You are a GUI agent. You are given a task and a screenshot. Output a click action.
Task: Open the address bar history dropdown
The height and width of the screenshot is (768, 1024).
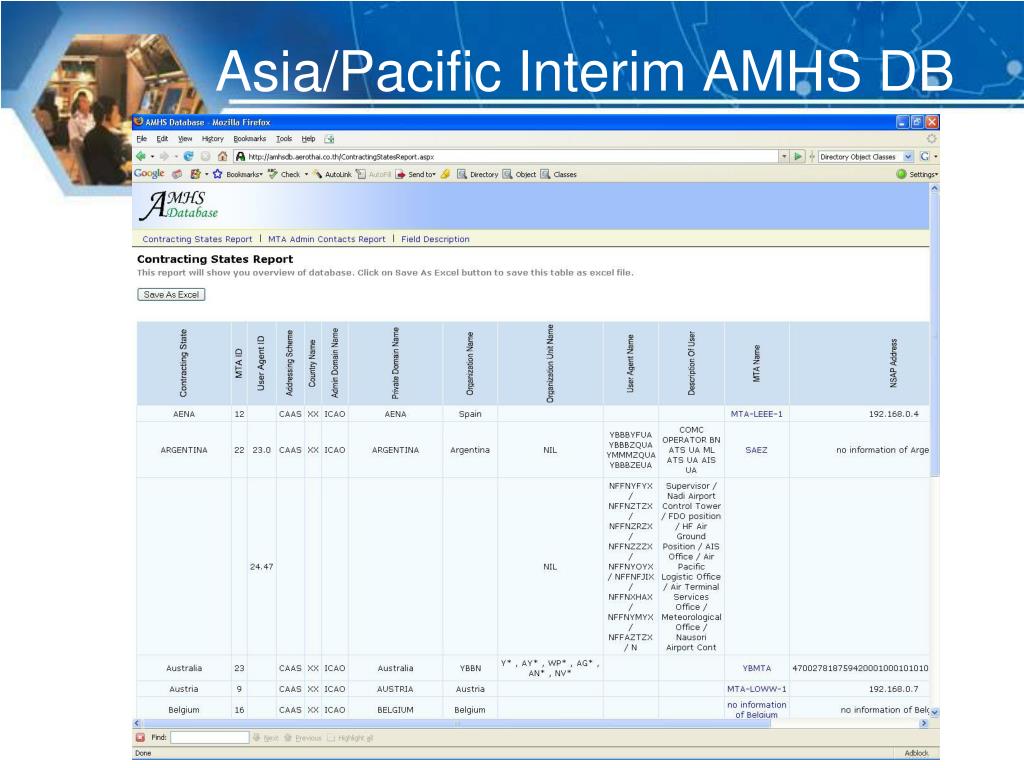point(784,157)
